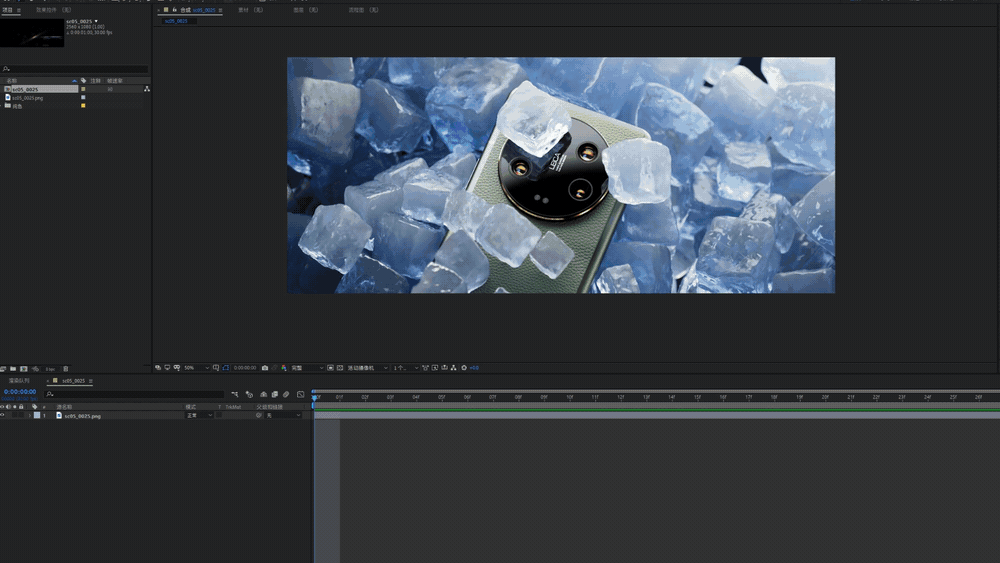Click the lock column header icon
This screenshot has height=563, width=1000.
tap(21, 406)
